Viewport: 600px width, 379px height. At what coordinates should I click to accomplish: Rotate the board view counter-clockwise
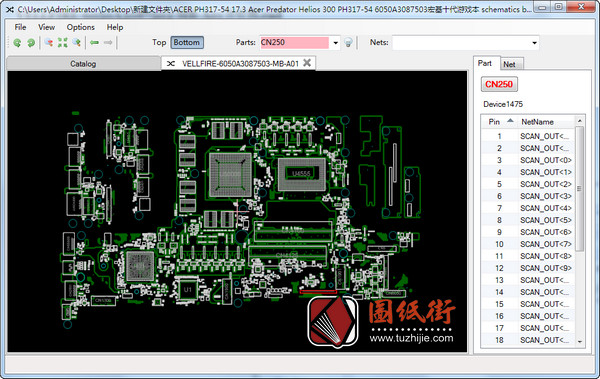tap(17, 43)
